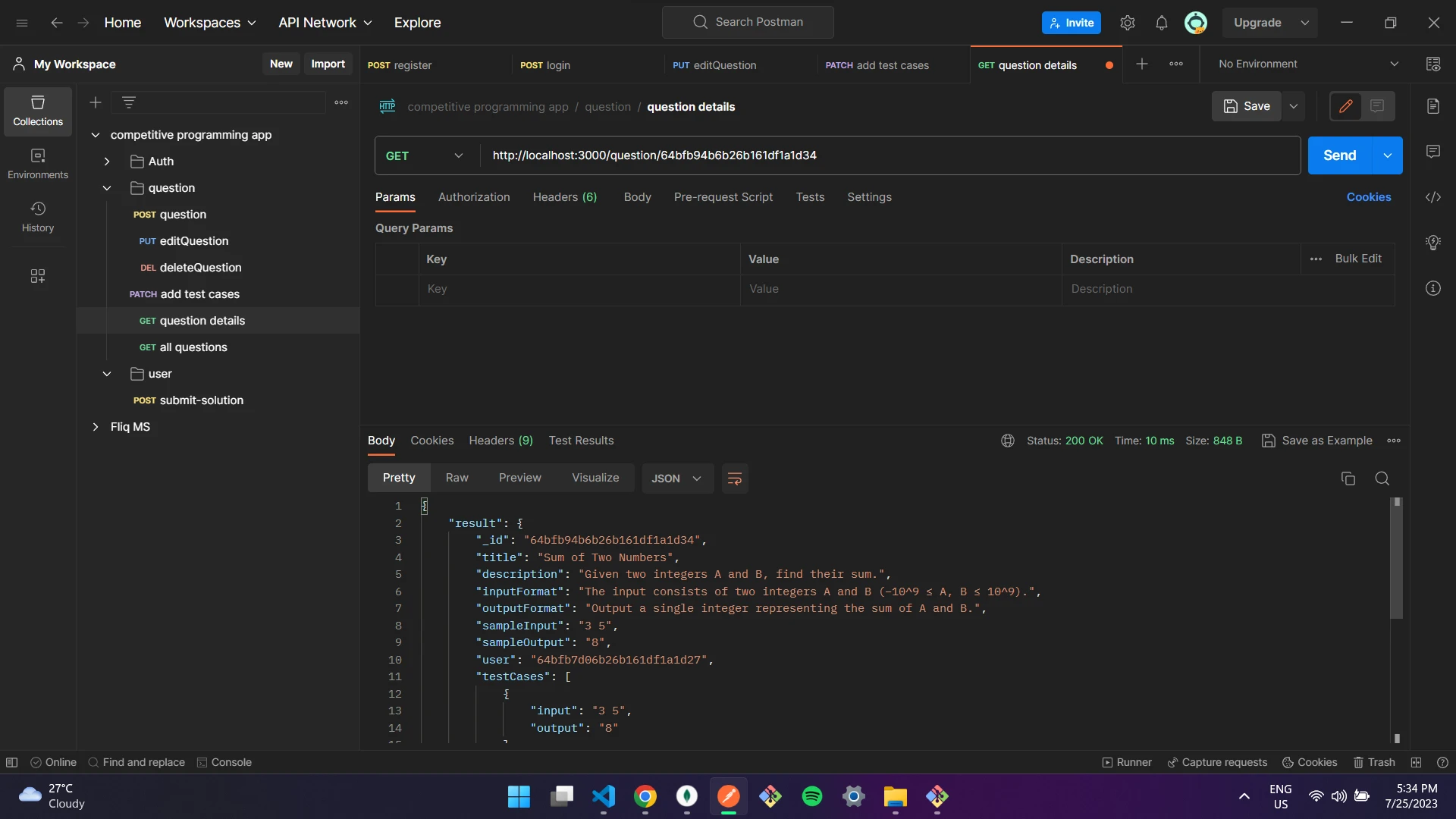Switch to Test Results tab
This screenshot has width=1456, height=819.
coord(582,441)
